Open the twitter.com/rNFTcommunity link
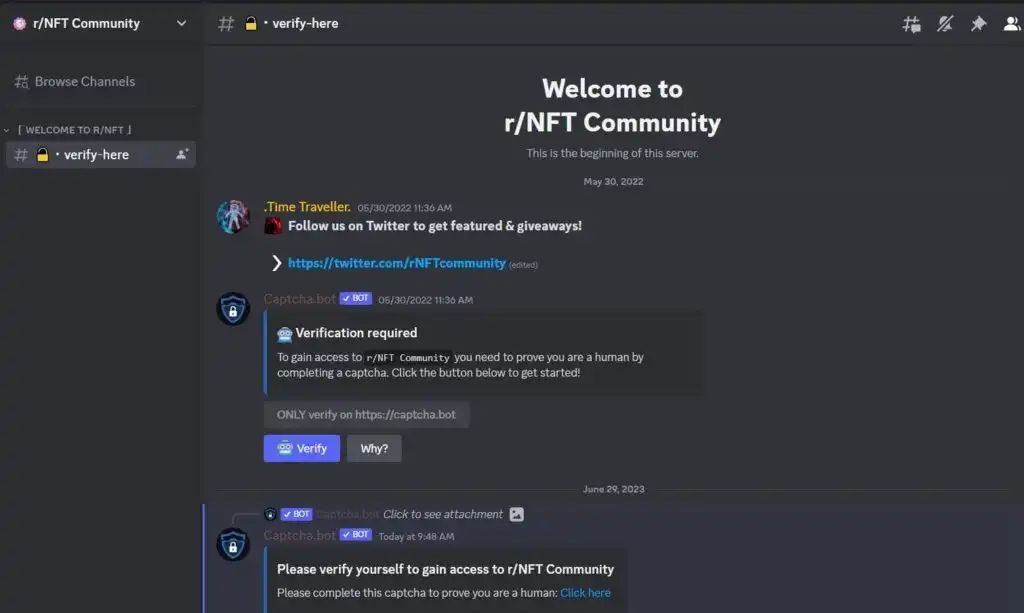The image size is (1024, 613). click(x=396, y=262)
